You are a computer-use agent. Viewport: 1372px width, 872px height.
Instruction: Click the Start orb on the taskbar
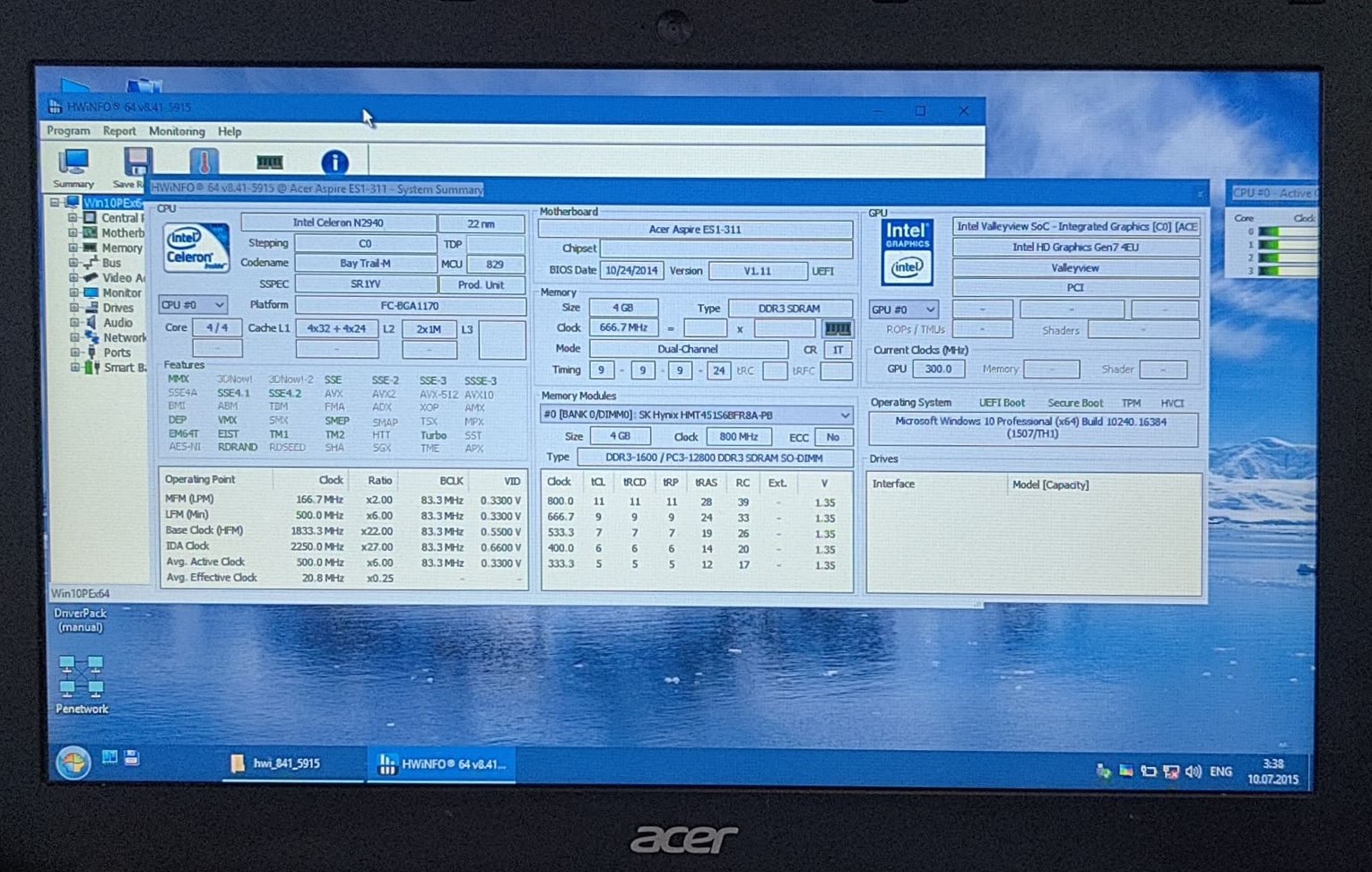[x=73, y=763]
